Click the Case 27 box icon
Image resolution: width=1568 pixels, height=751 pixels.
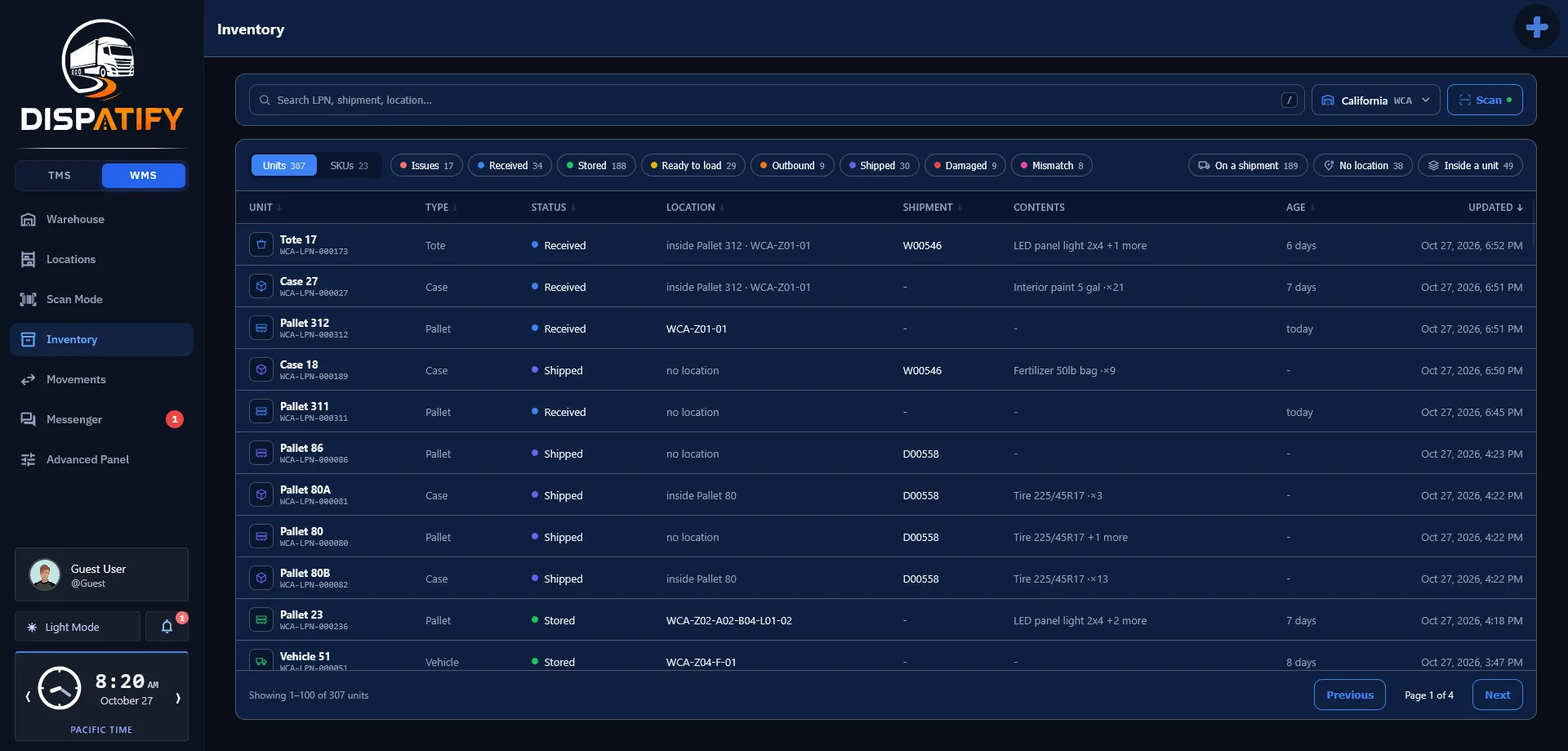[261, 286]
